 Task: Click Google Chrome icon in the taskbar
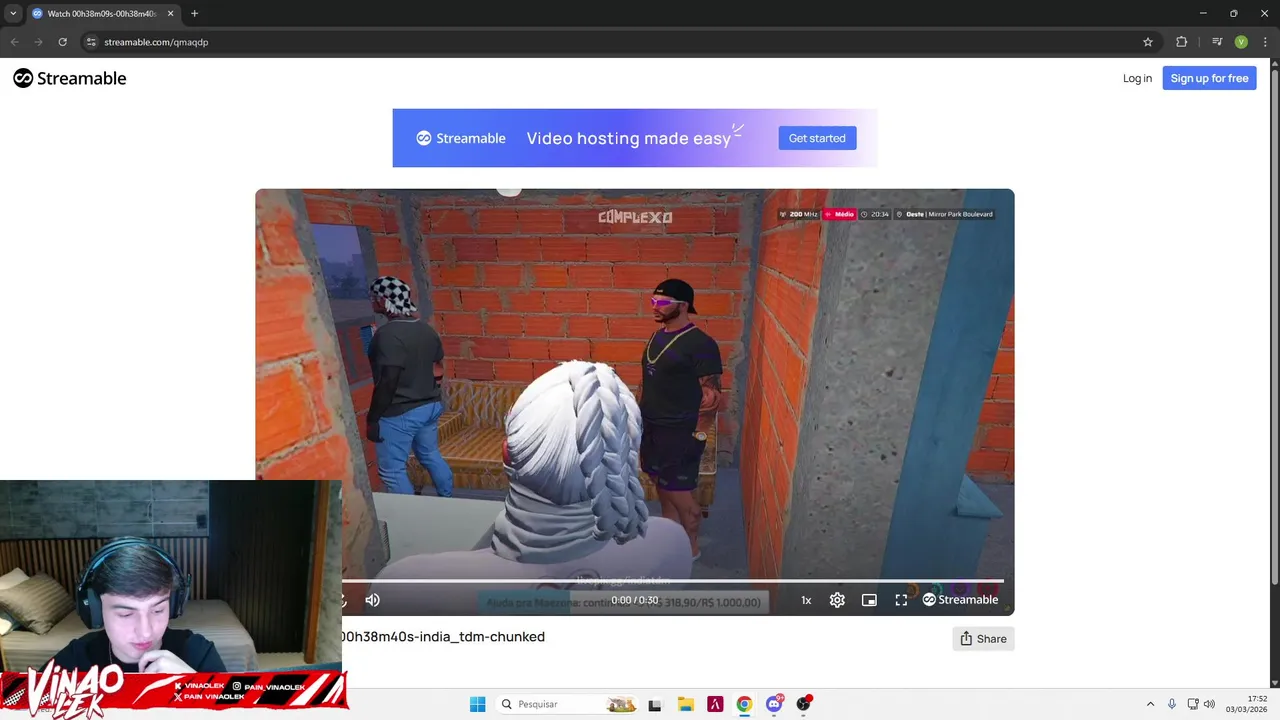point(744,704)
